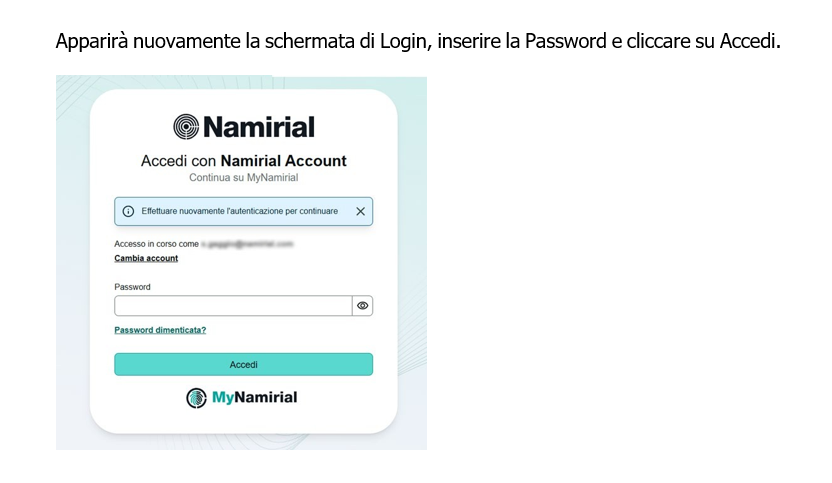This screenshot has height=483, width=832.
Task: Toggle password visibility with the eye icon
Action: point(362,306)
